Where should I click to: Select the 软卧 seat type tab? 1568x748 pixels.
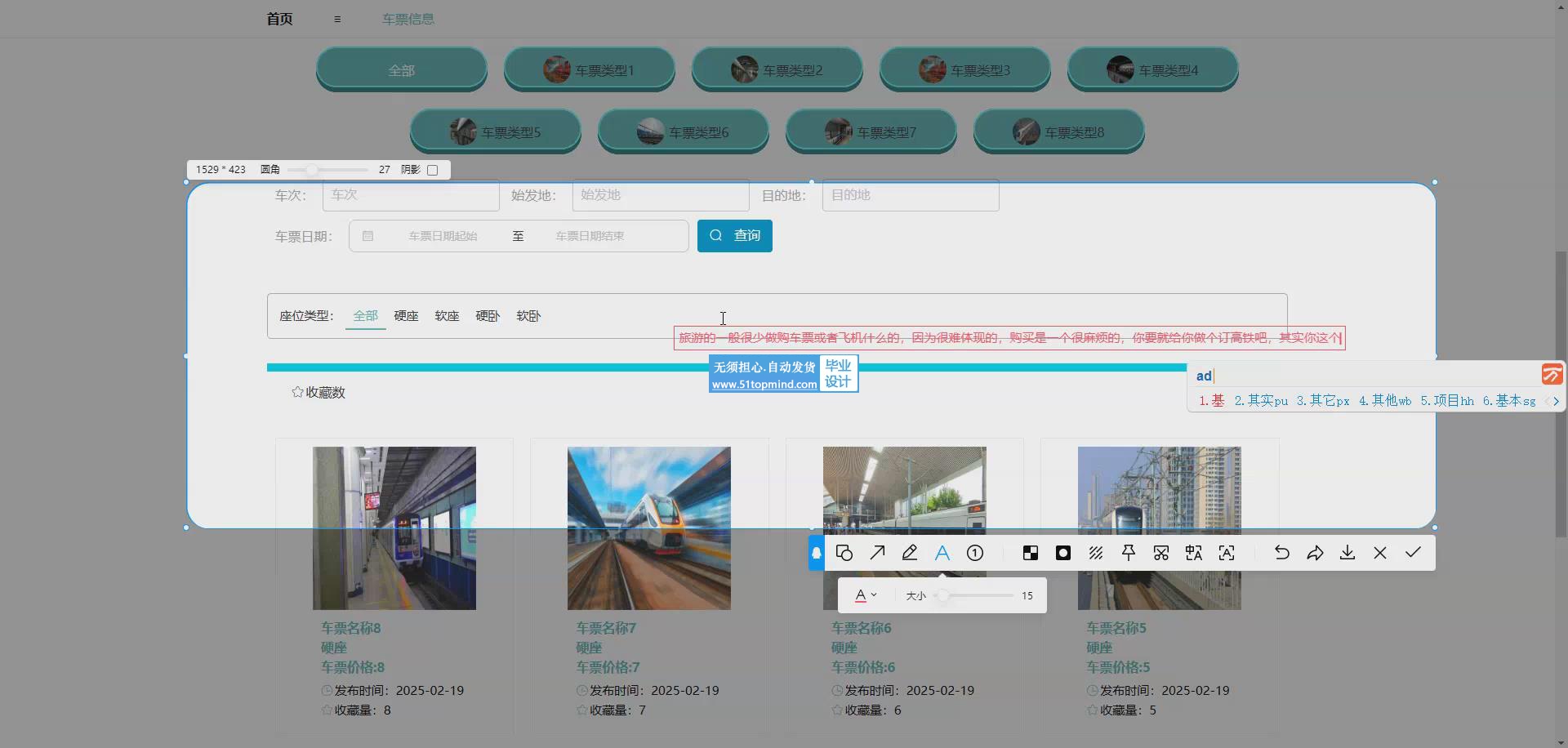528,316
